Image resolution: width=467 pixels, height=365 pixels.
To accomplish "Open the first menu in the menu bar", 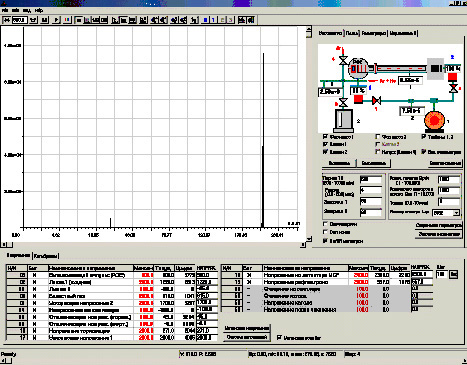I will point(5,10).
